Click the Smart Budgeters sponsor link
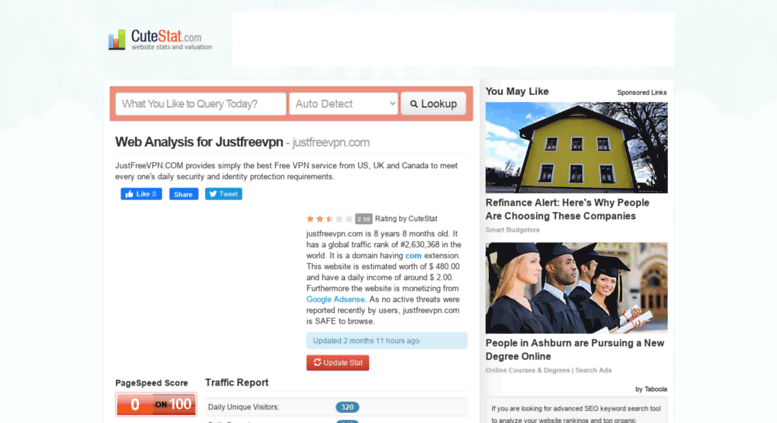 pos(512,230)
